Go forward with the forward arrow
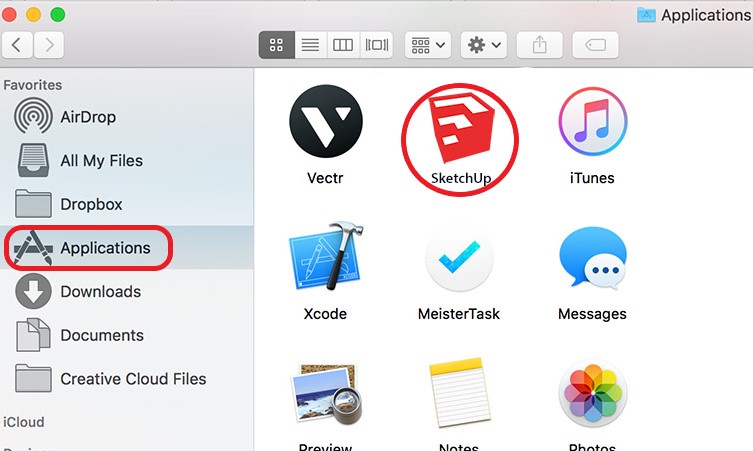Screen dimensions: 753x451 pyautogui.click(x=49, y=45)
